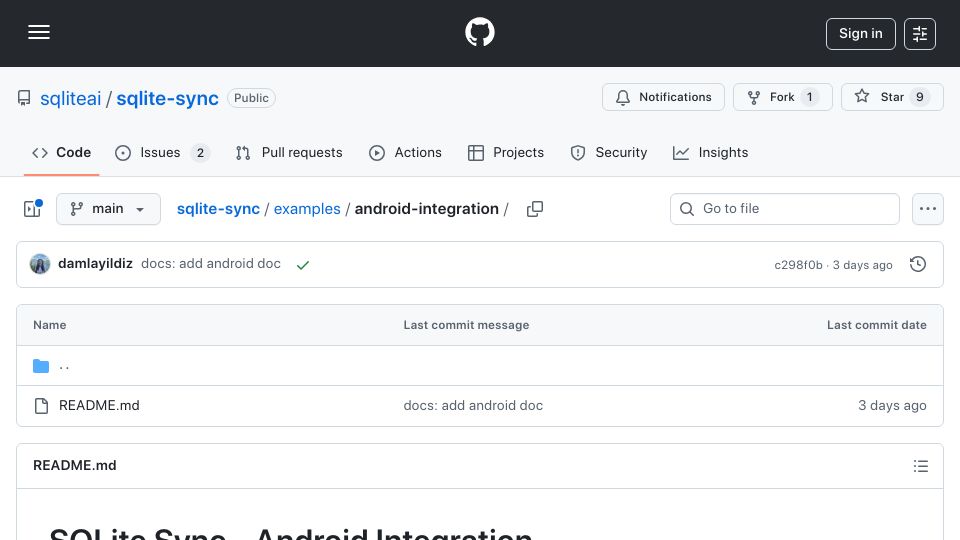This screenshot has width=960, height=540.
Task: Open commit hash c298f0b
Action: [x=798, y=264]
